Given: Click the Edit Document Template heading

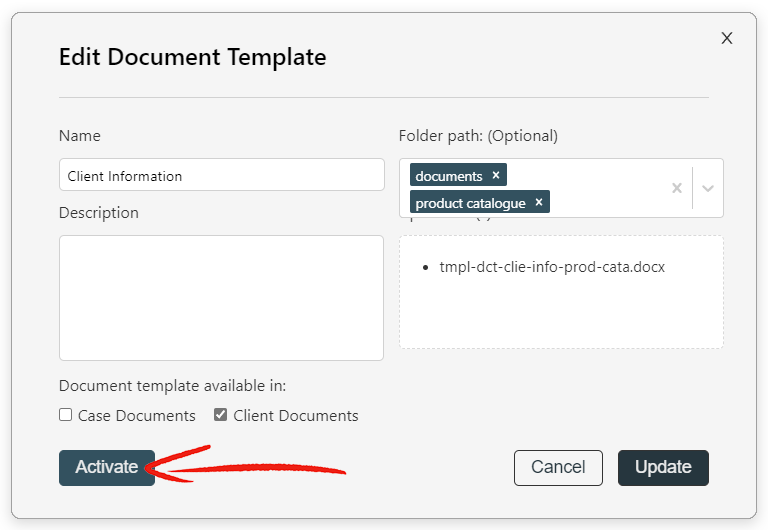Looking at the screenshot, I should [x=192, y=57].
